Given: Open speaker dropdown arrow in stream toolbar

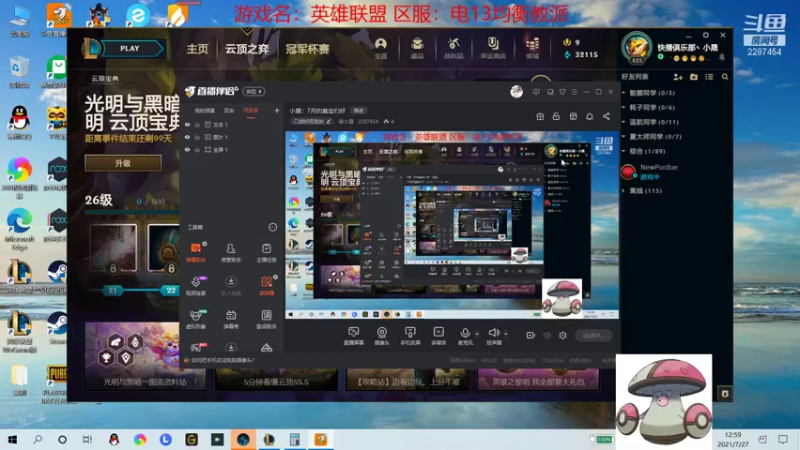Looking at the screenshot, I should [506, 334].
